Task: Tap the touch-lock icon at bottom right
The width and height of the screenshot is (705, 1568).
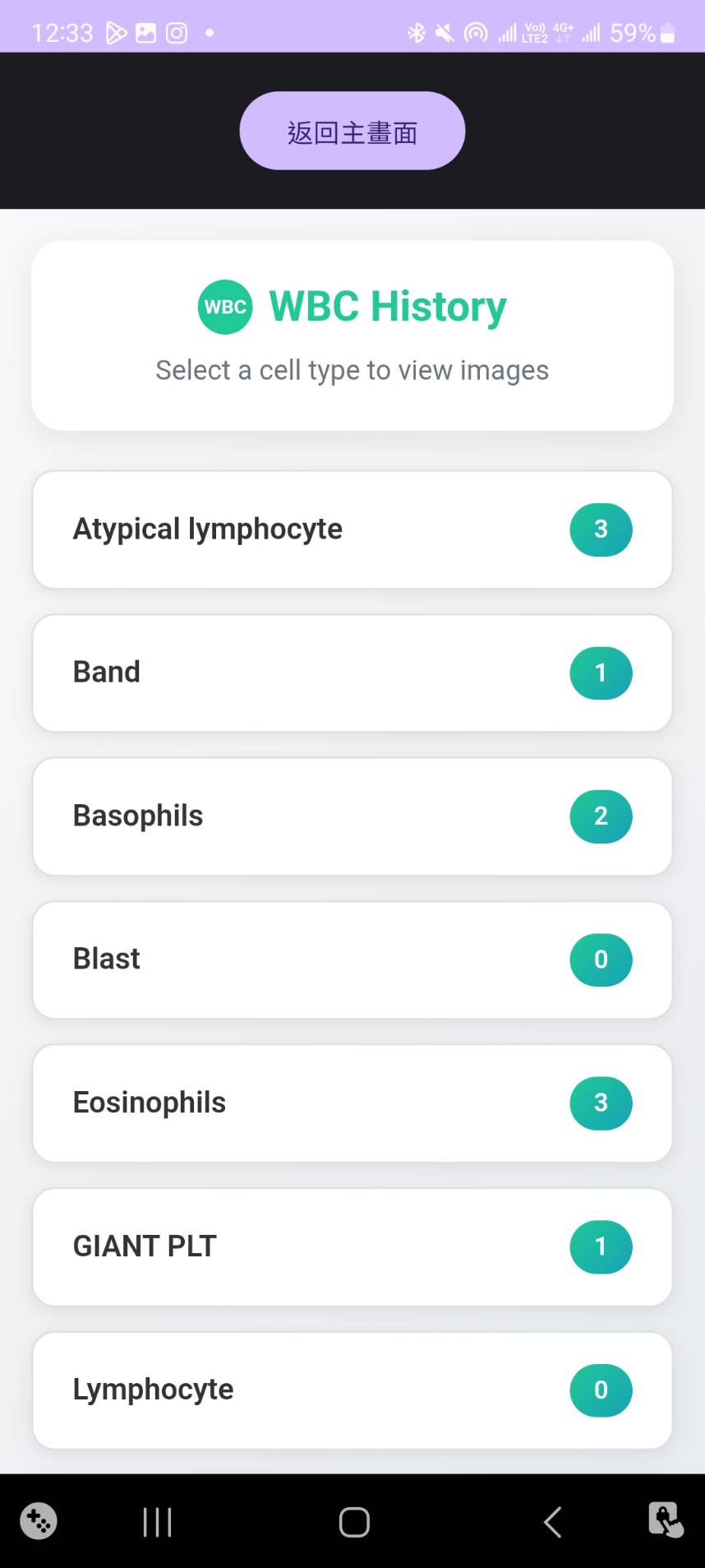Action: (665, 1520)
